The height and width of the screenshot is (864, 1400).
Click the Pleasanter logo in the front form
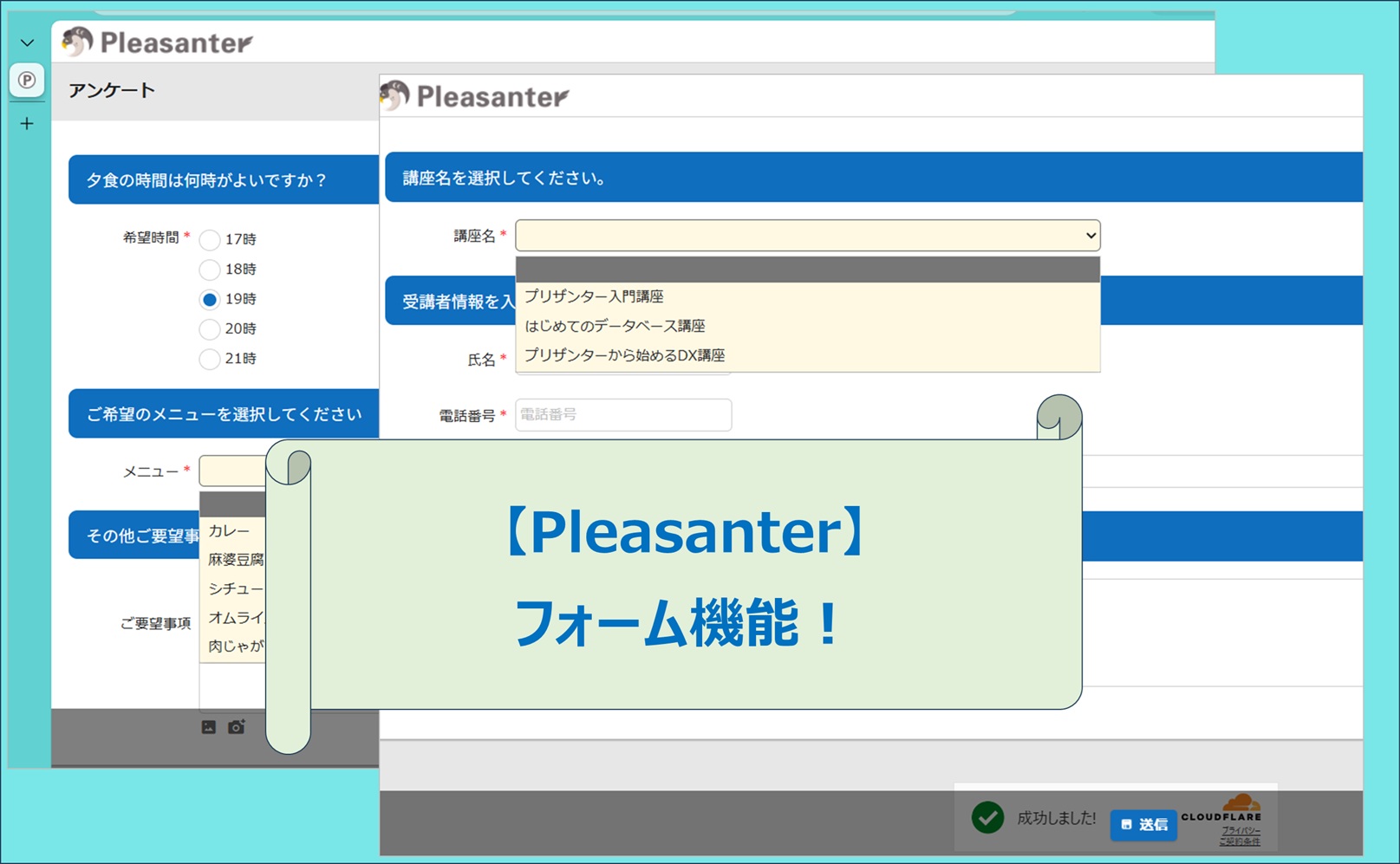click(394, 95)
